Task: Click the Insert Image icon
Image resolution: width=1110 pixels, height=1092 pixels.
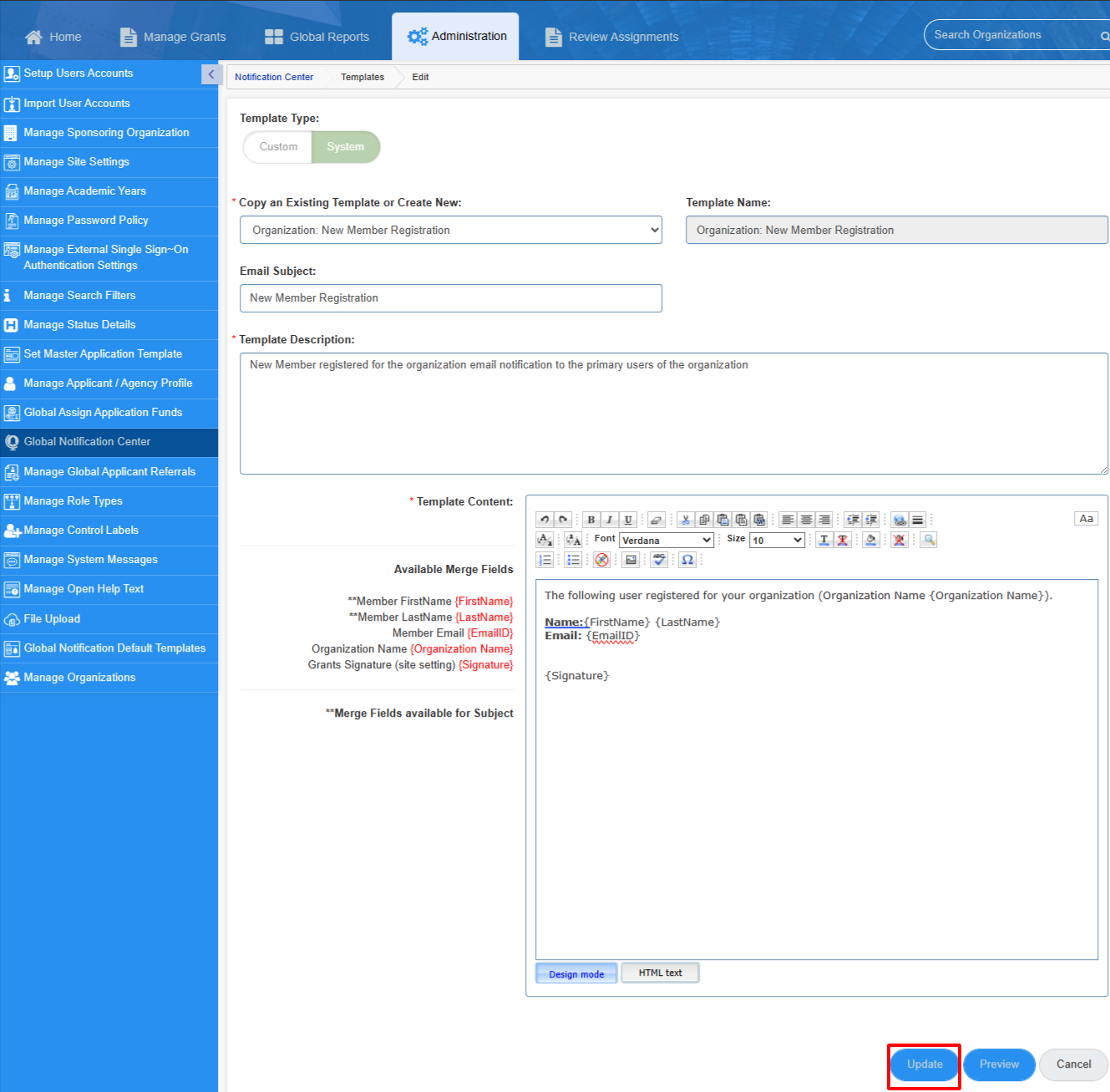Action: [631, 560]
